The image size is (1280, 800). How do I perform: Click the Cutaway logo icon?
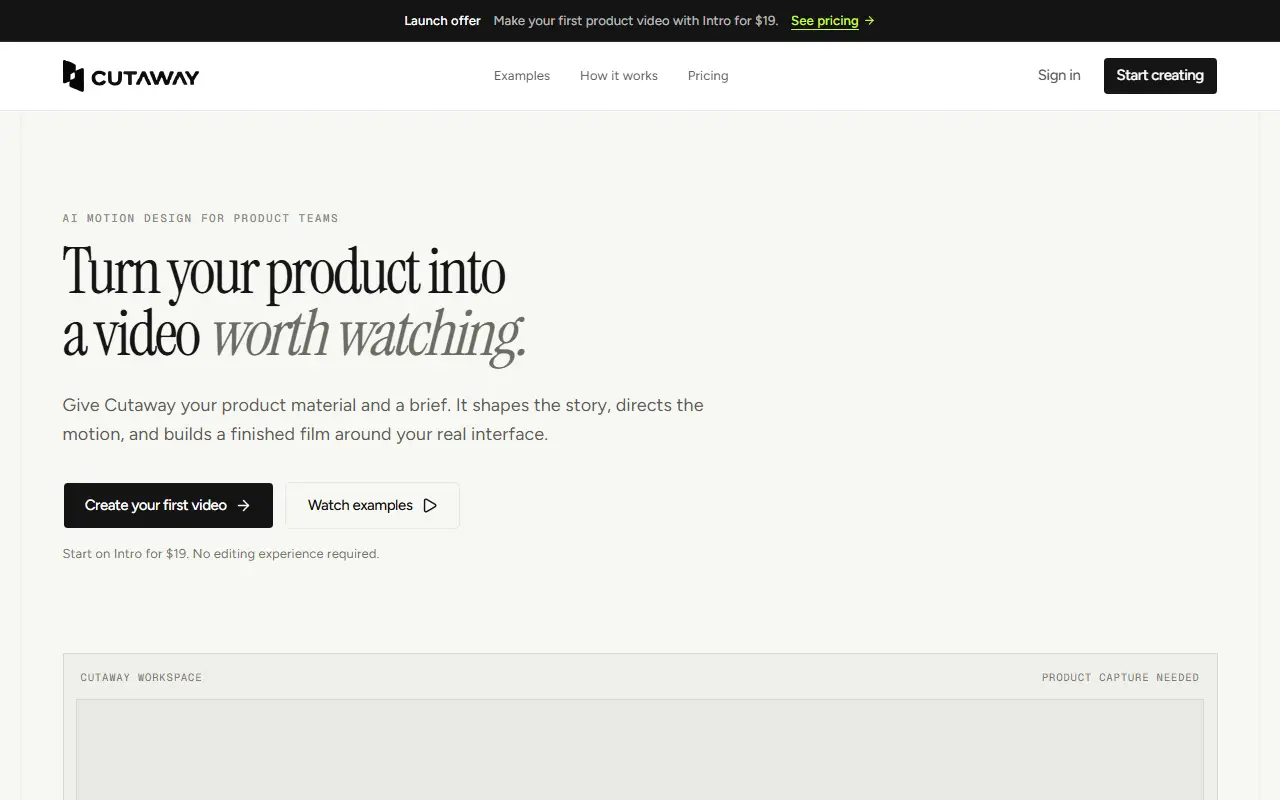pyautogui.click(x=73, y=76)
